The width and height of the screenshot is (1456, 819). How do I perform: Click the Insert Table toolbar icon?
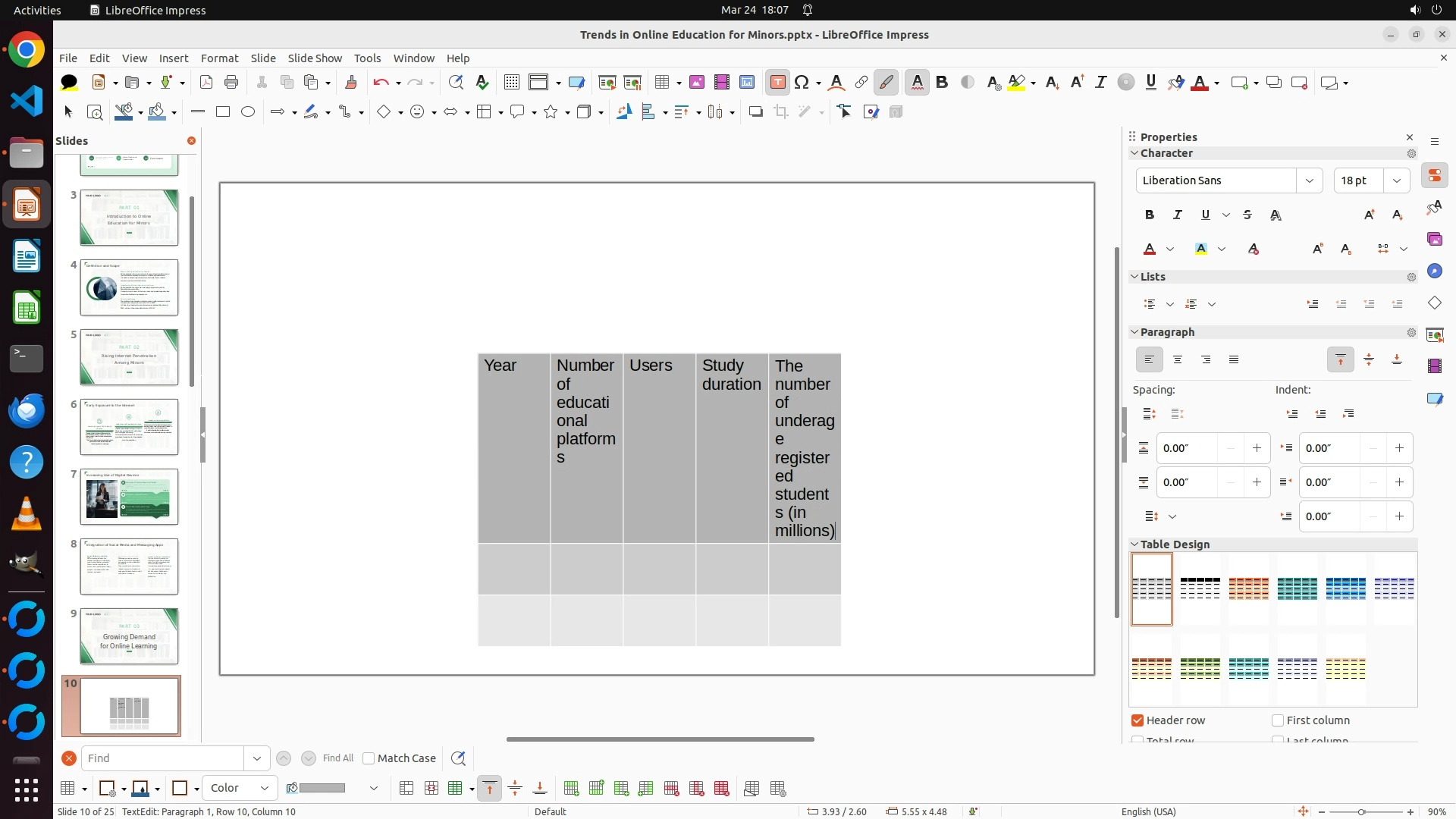662,83
